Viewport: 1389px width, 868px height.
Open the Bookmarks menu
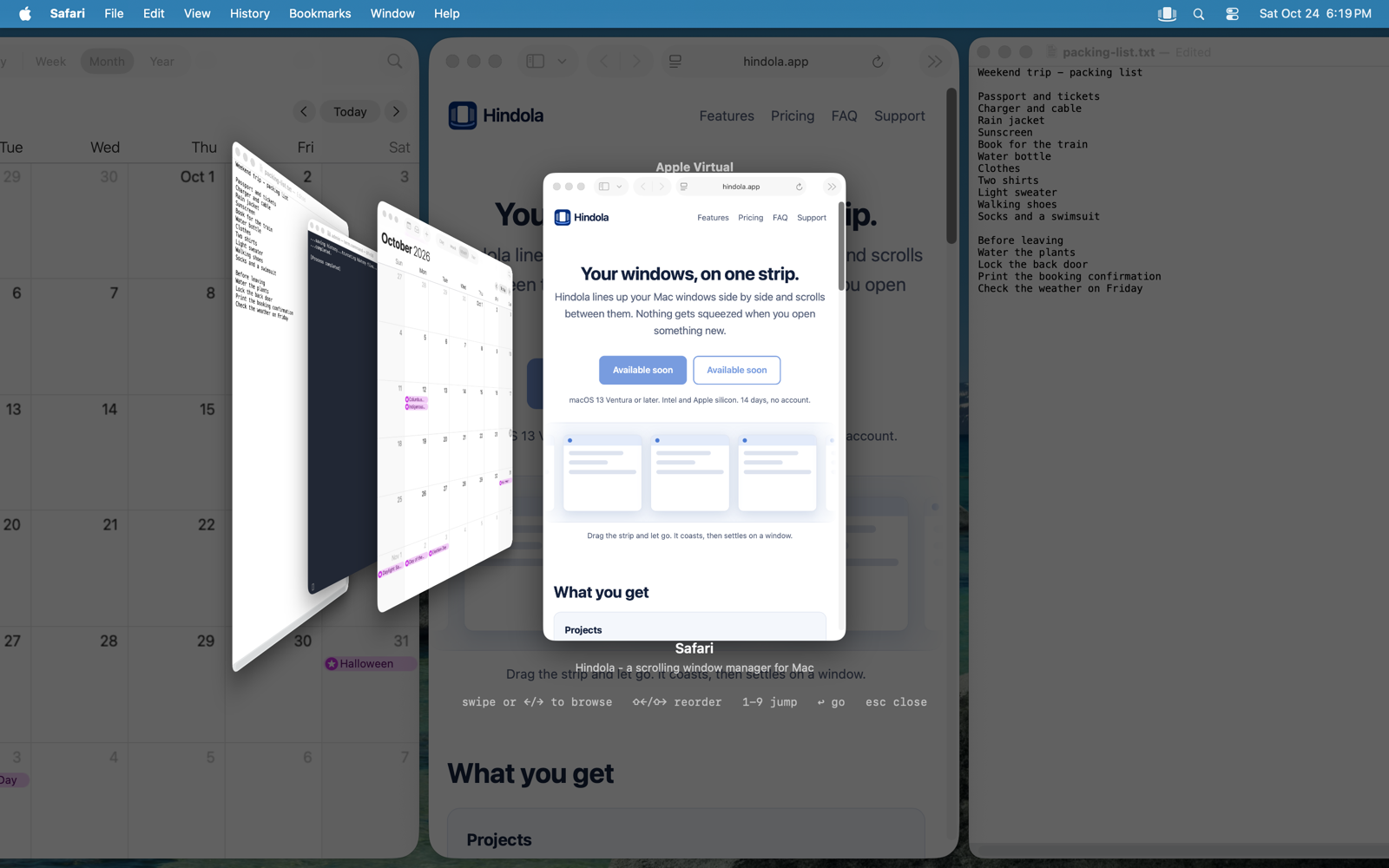pos(319,14)
